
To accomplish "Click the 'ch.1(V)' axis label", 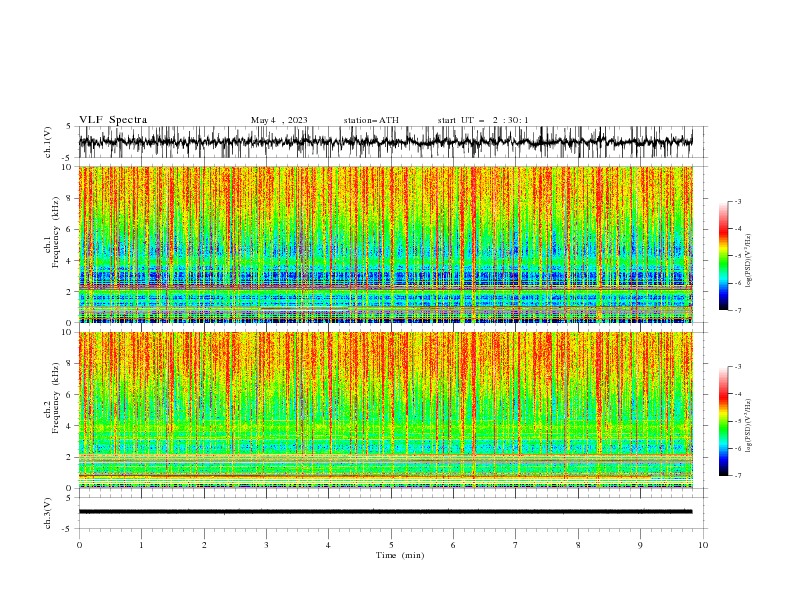I will click(x=48, y=142).
